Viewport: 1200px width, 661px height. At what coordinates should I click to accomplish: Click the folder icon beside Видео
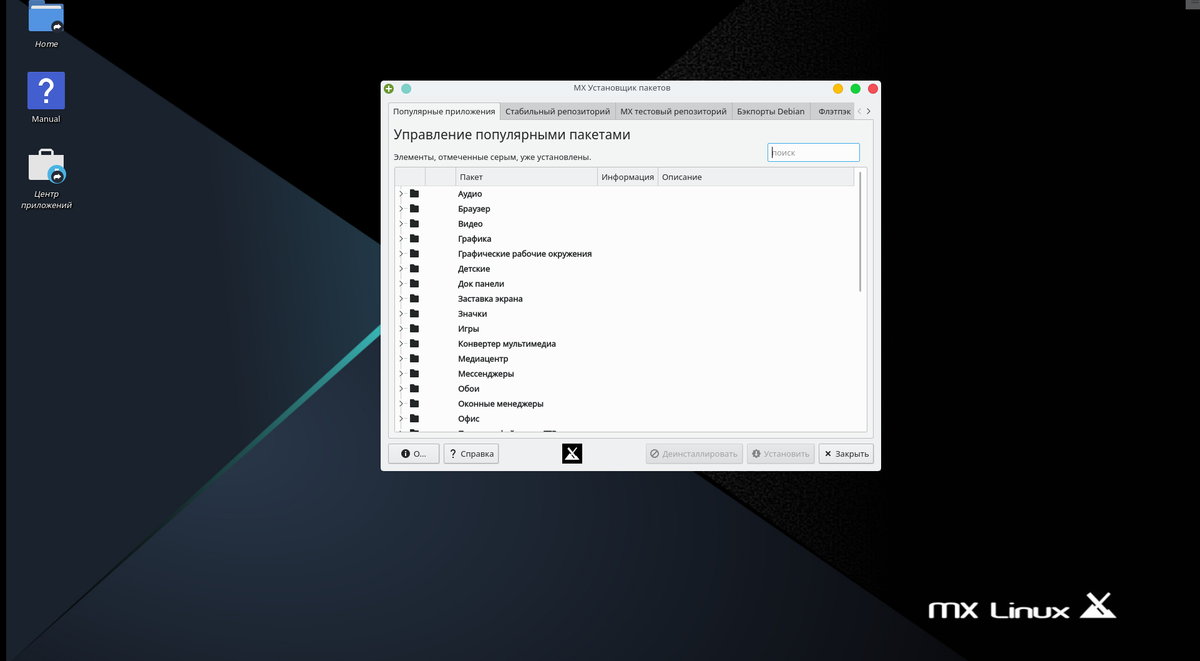414,224
